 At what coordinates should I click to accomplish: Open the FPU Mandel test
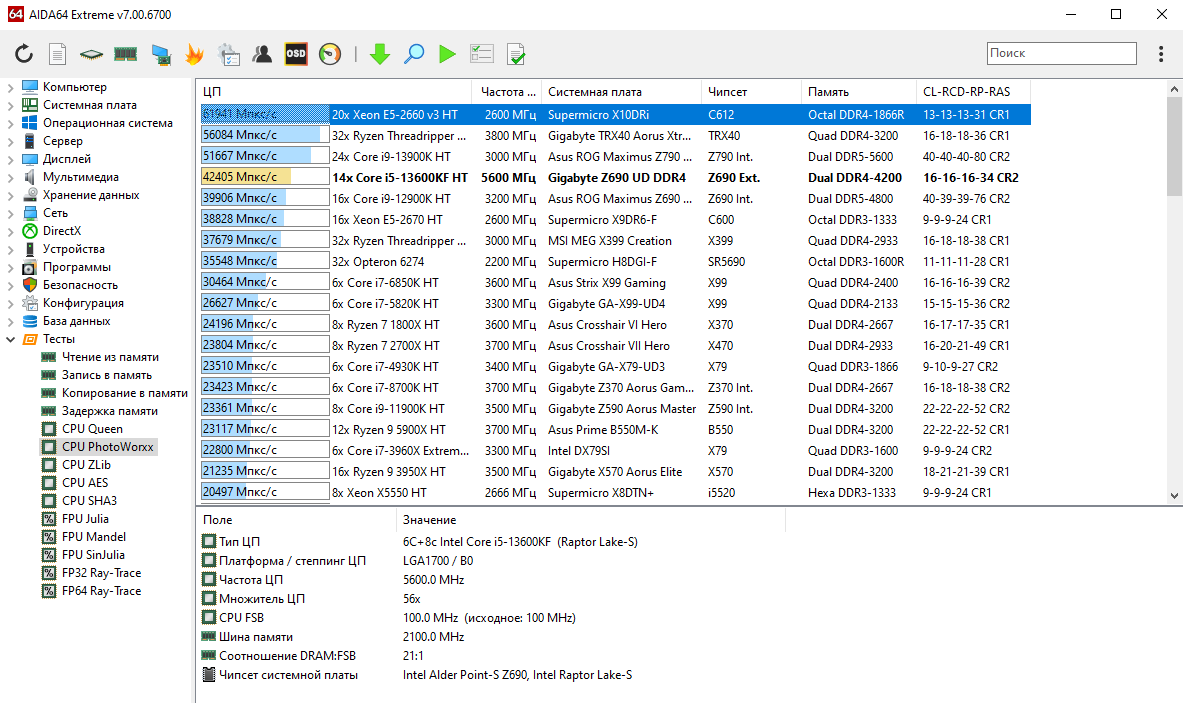[94, 537]
